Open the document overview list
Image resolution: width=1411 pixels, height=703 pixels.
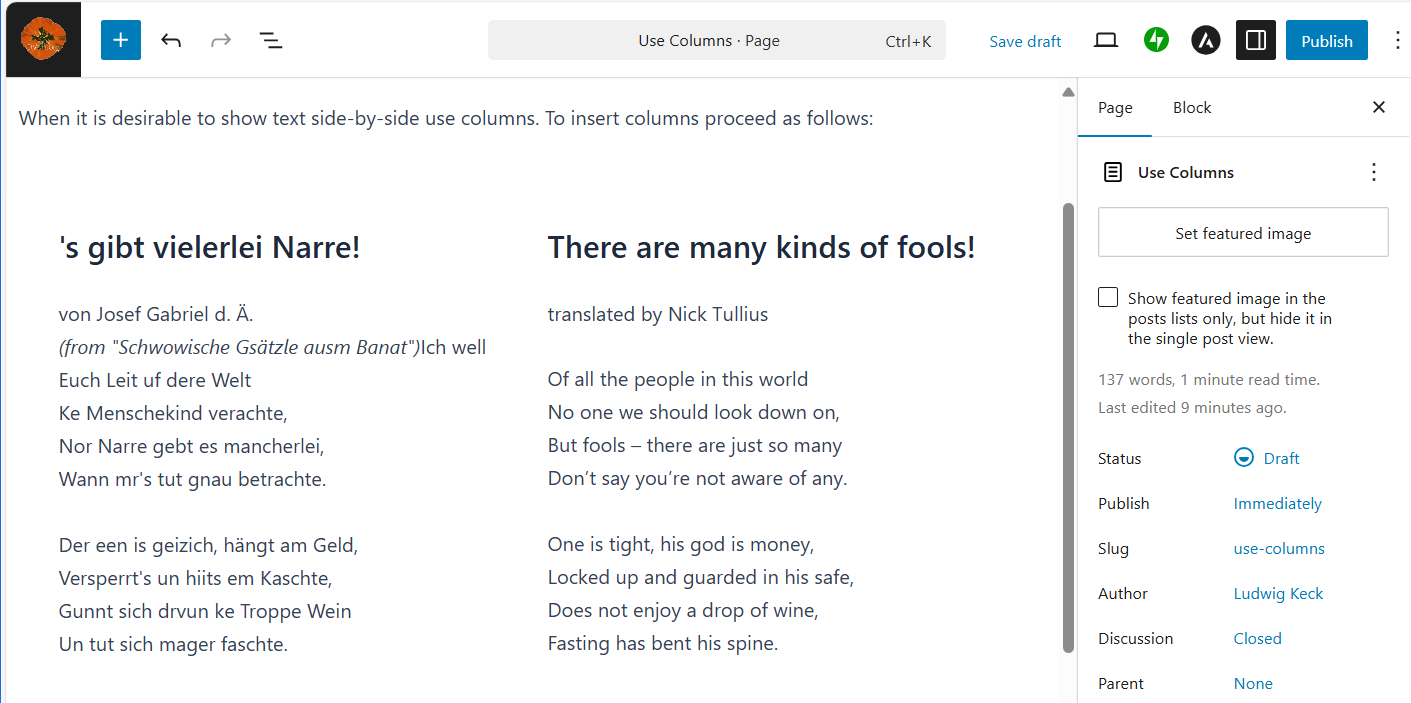[x=271, y=40]
